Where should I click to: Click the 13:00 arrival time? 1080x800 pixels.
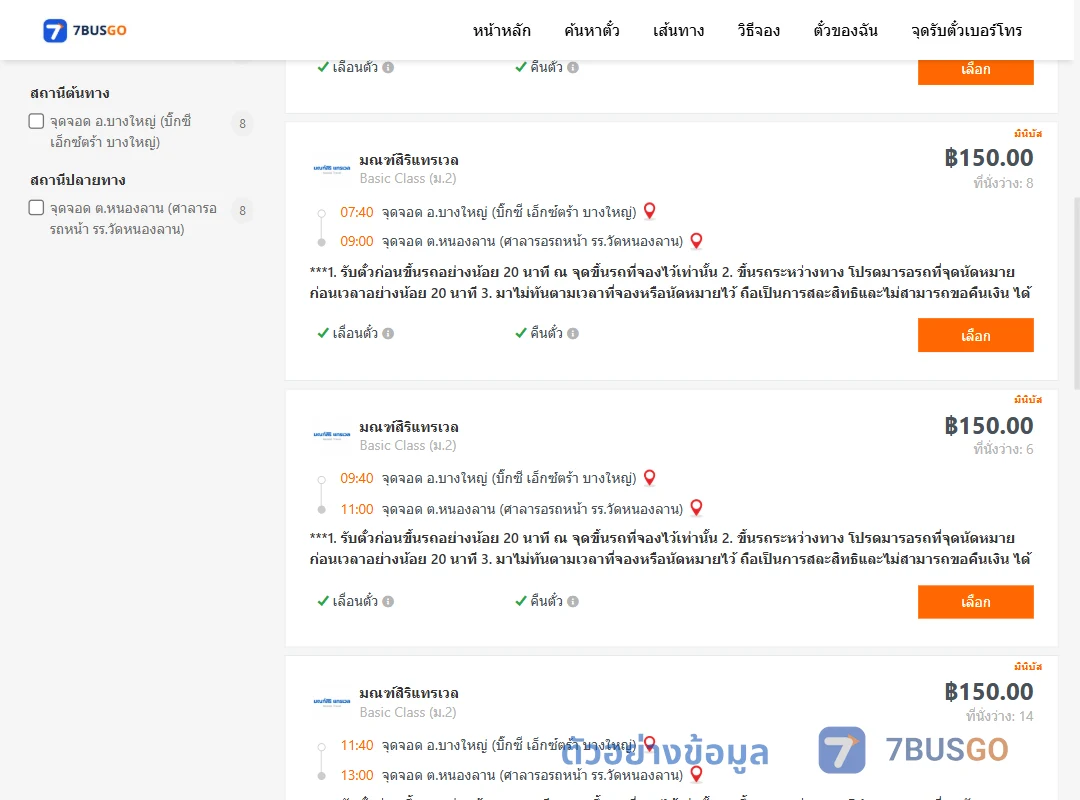[357, 775]
